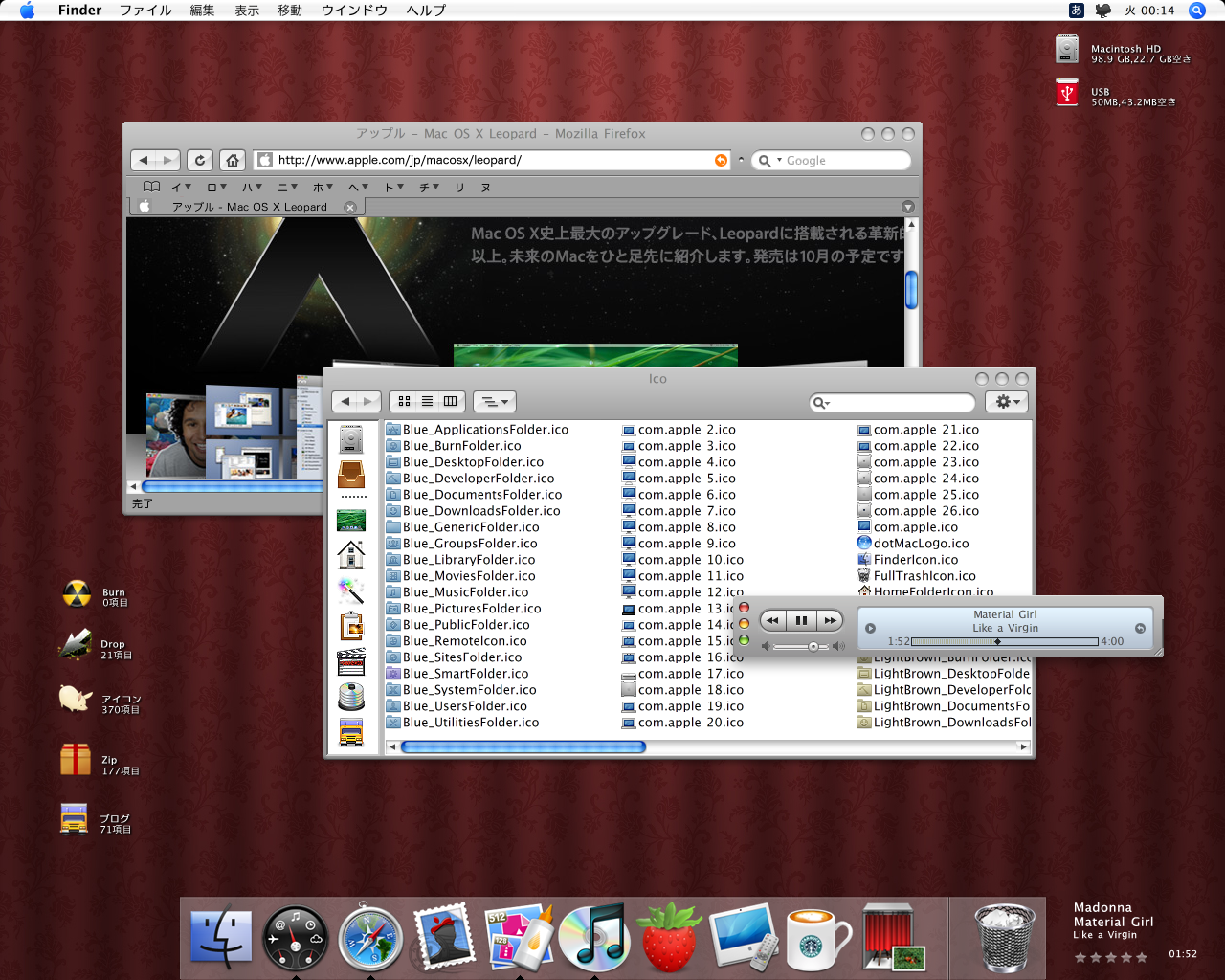
Task: Open the bookmarks book icon in Firefox toolbar
Action: (x=151, y=187)
